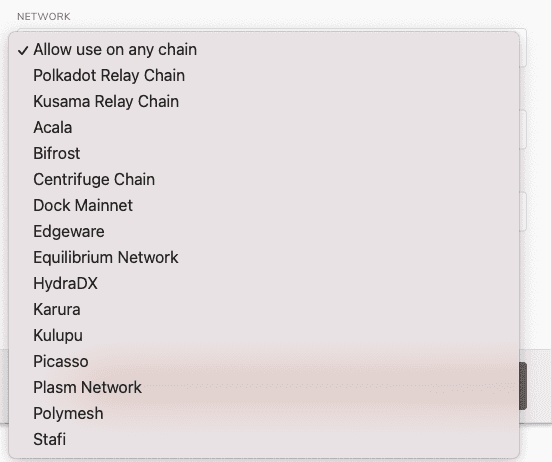Image resolution: width=552 pixels, height=462 pixels.
Task: Pick Edgeware from the network list
Action: tap(264, 232)
